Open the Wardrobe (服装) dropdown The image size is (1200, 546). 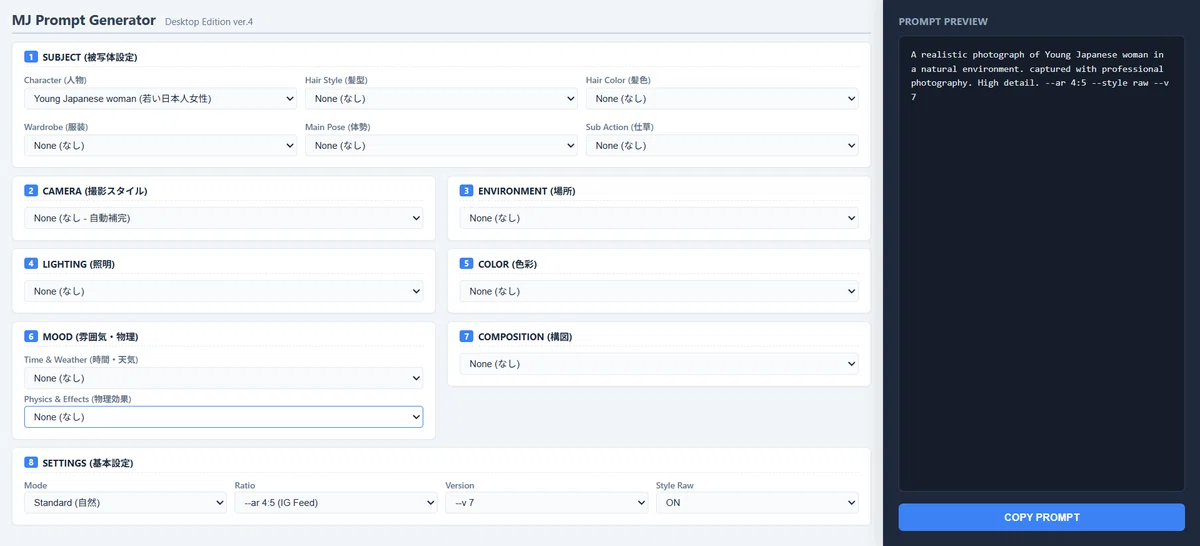click(x=160, y=146)
